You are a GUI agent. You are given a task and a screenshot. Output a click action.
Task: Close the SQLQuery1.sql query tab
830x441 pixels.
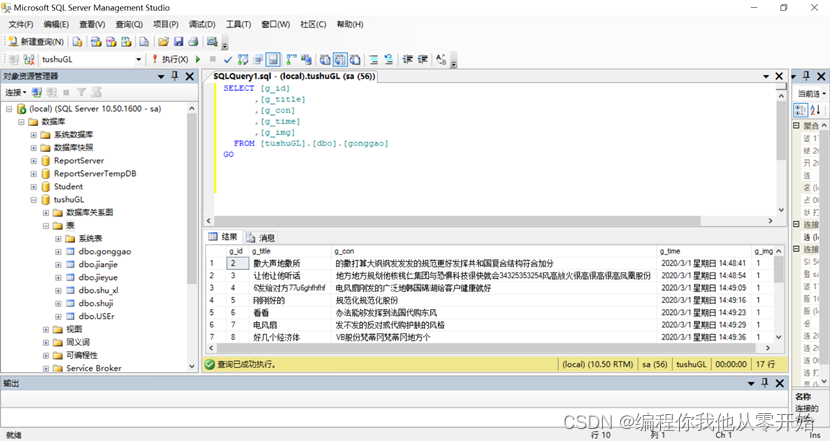tap(779, 76)
